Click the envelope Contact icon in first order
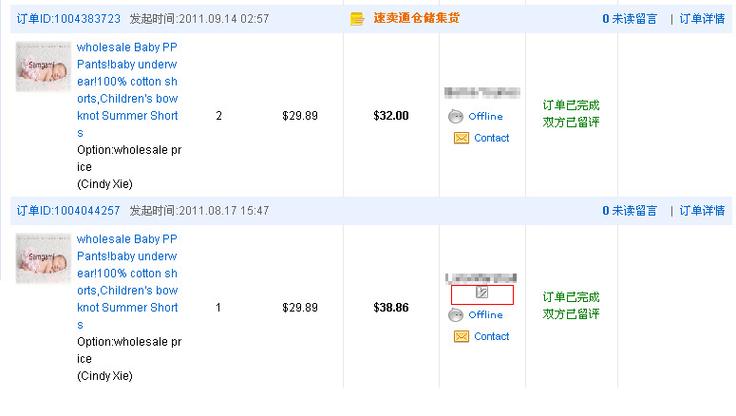736x416 pixels. [461, 138]
